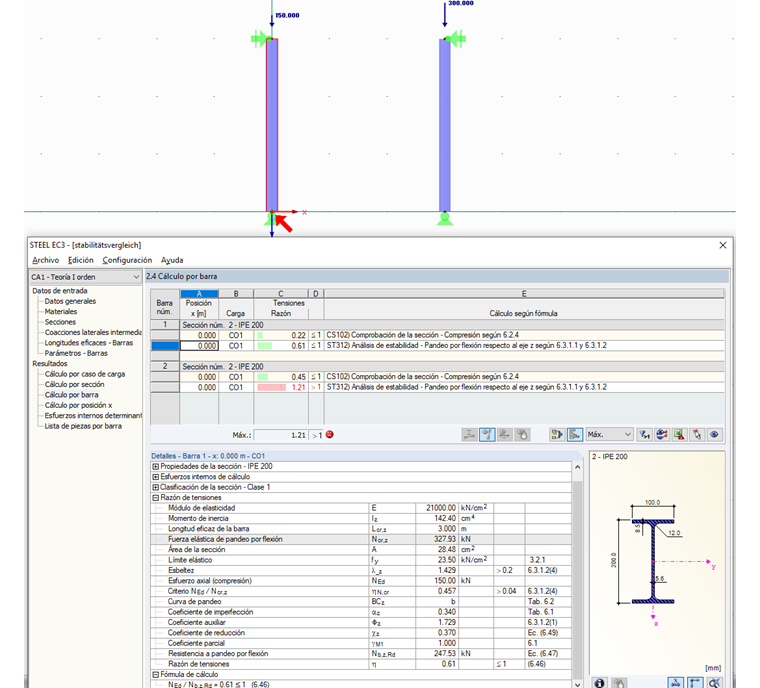The image size is (760, 688).
Task: Click details scrollbar down arrow
Action: [x=577, y=685]
